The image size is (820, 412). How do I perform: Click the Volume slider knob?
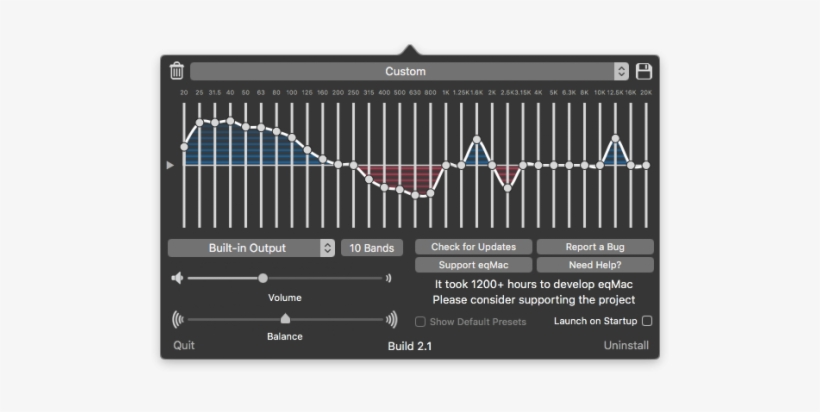263,278
